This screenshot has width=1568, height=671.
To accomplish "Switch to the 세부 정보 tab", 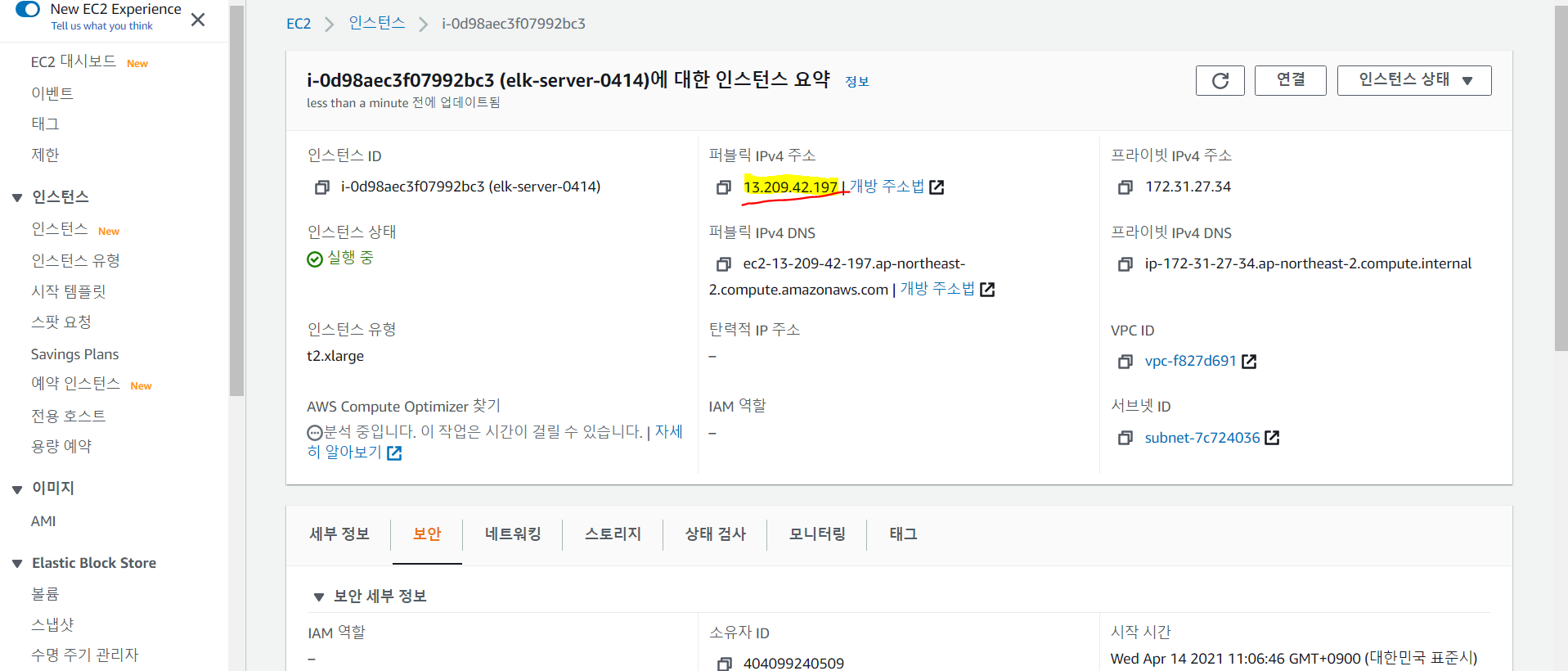I will (339, 534).
